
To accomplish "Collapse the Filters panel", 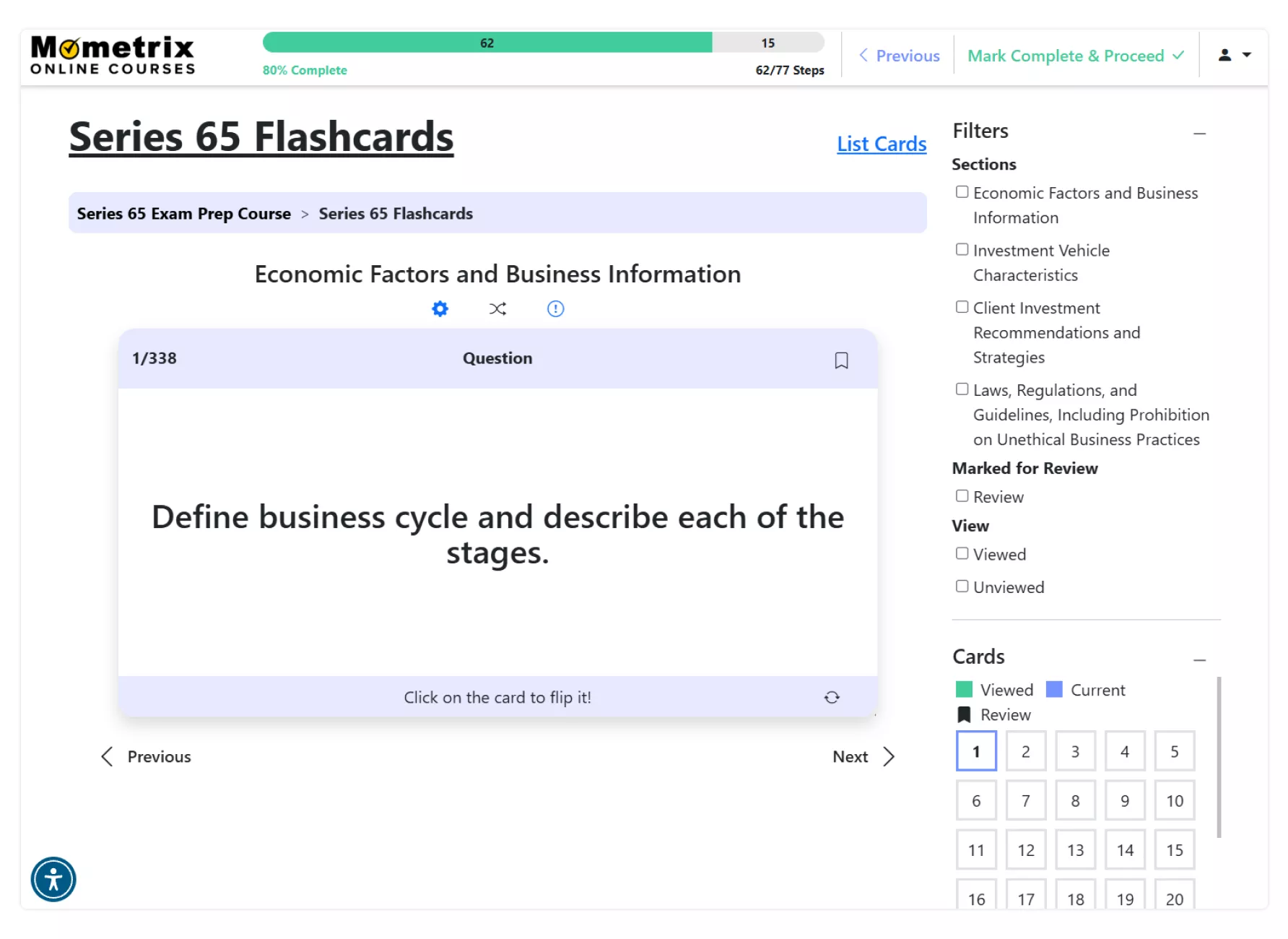I will click(1199, 134).
